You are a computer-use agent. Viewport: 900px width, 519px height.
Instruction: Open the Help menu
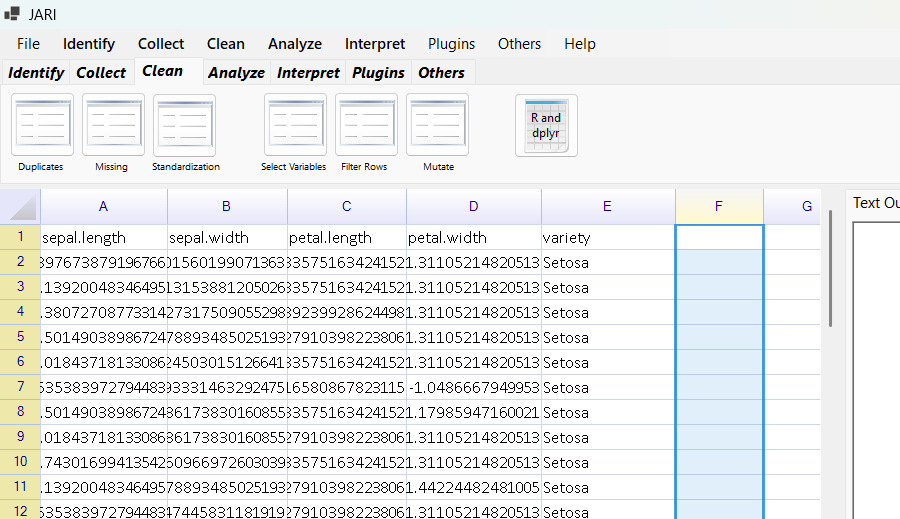[x=579, y=44]
